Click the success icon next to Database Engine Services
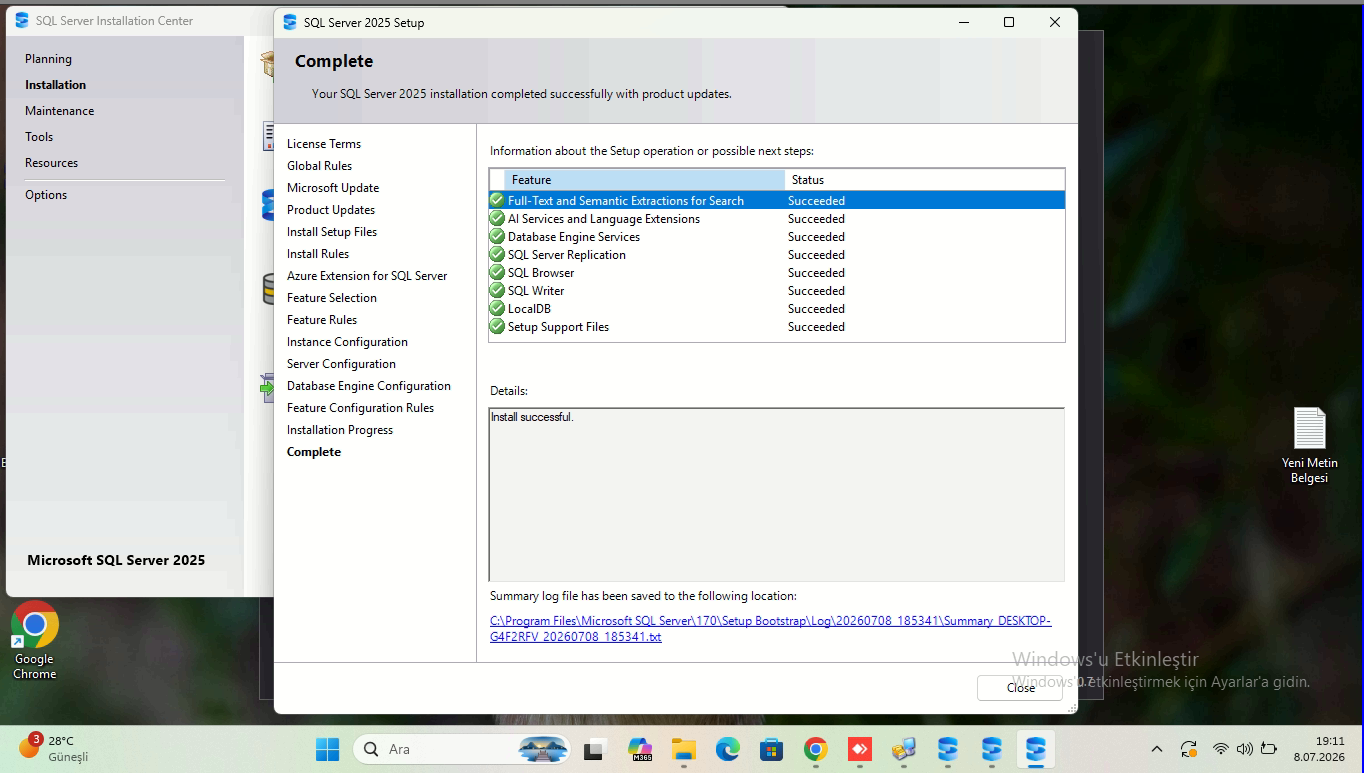Screen dimensions: 1364x773 pyautogui.click(x=497, y=237)
